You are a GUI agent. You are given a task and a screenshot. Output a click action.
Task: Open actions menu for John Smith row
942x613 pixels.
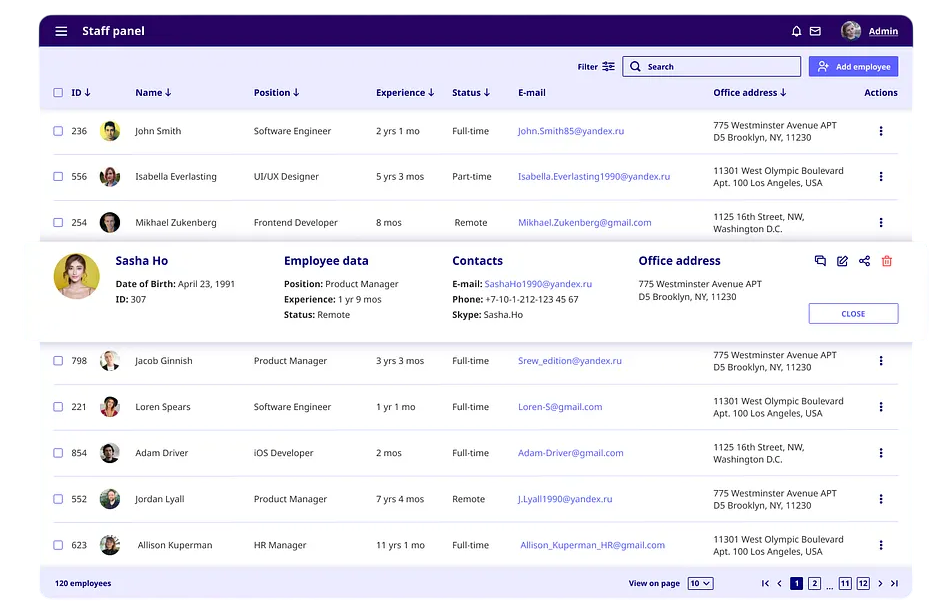(880, 131)
